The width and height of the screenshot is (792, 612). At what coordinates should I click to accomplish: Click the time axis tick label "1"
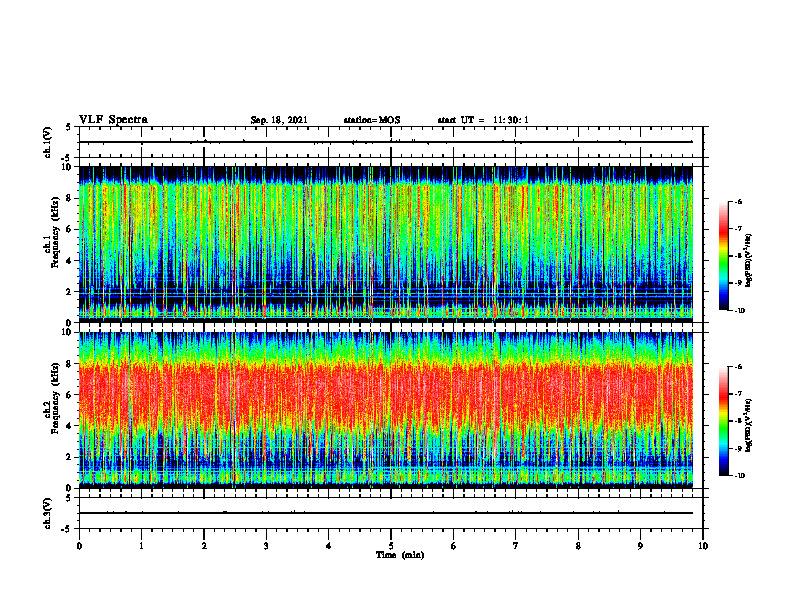pos(141,546)
